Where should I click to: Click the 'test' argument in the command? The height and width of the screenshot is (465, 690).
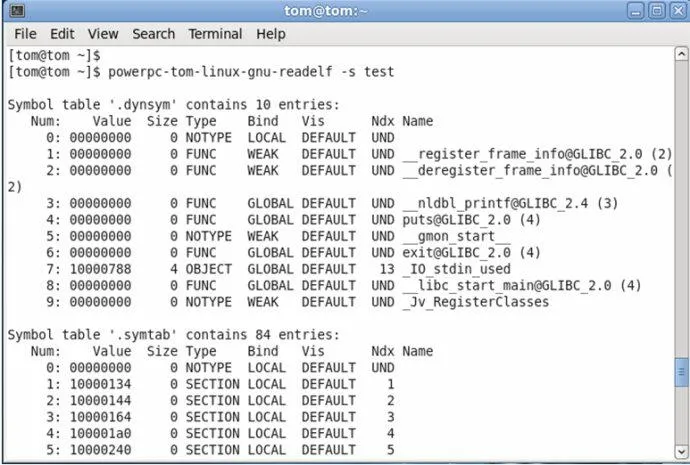379,72
